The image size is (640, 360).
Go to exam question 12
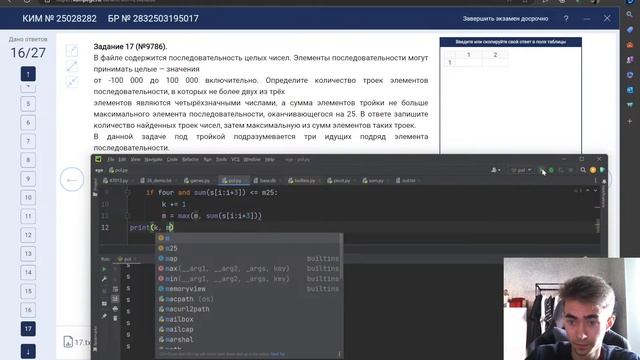pos(28,235)
